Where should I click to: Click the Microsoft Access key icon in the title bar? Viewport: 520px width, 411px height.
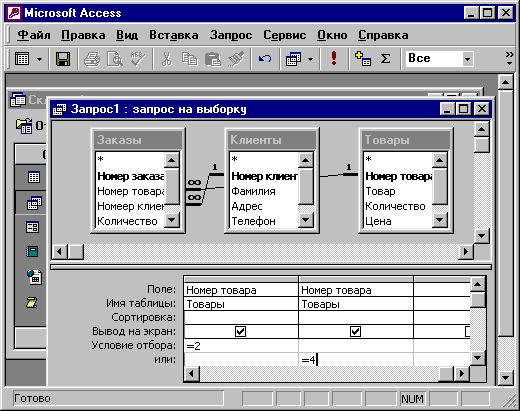click(x=14, y=13)
